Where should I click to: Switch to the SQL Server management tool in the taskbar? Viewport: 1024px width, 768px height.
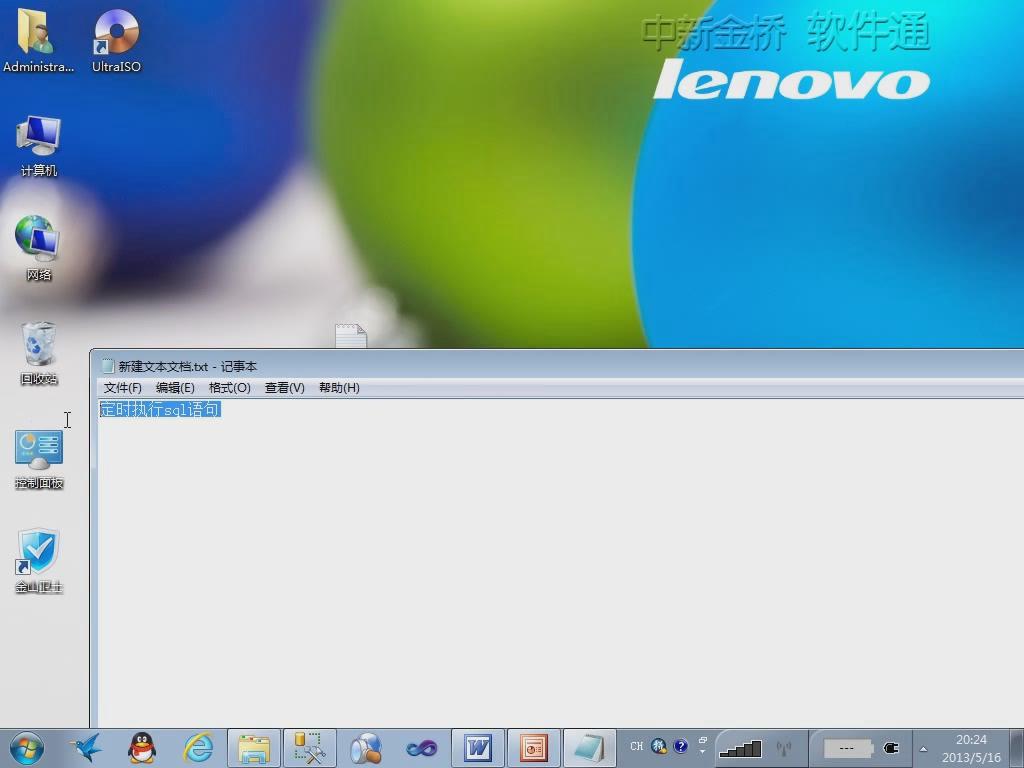pos(310,748)
